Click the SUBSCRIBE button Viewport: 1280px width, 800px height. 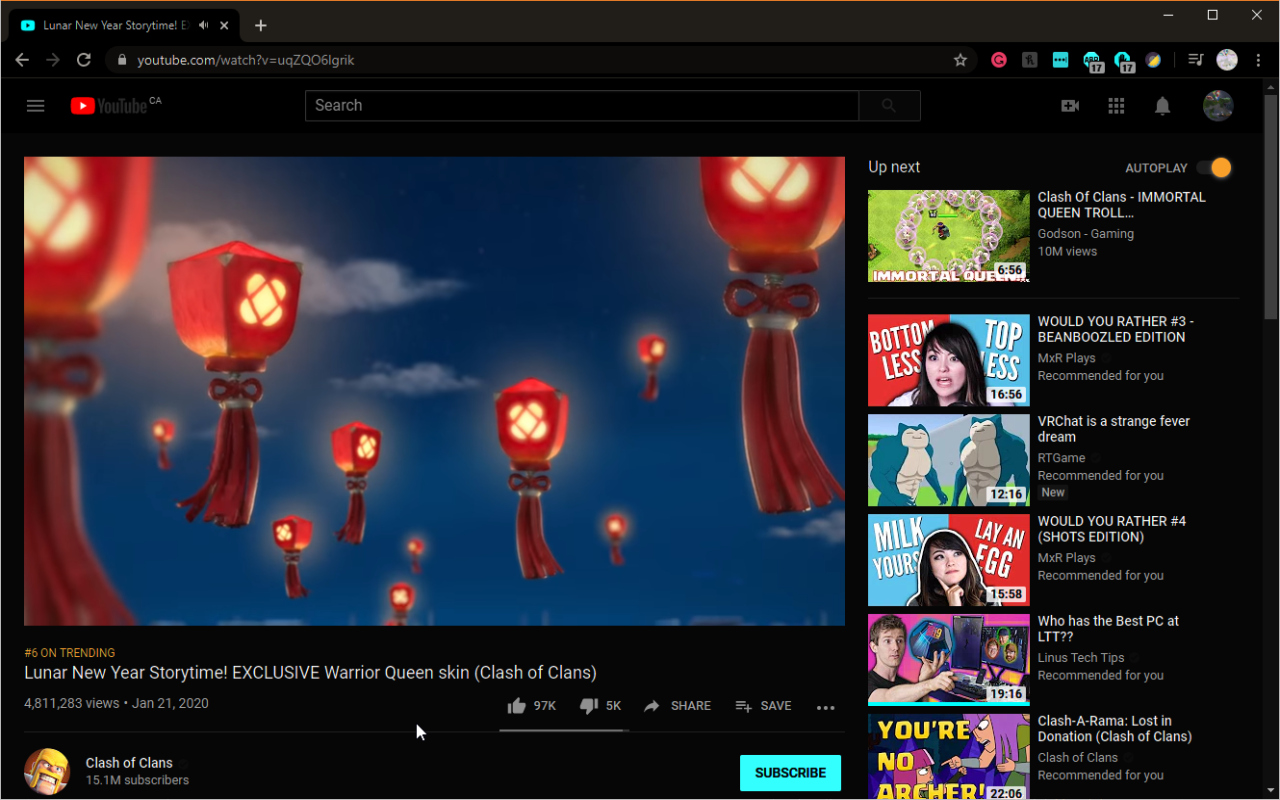790,773
